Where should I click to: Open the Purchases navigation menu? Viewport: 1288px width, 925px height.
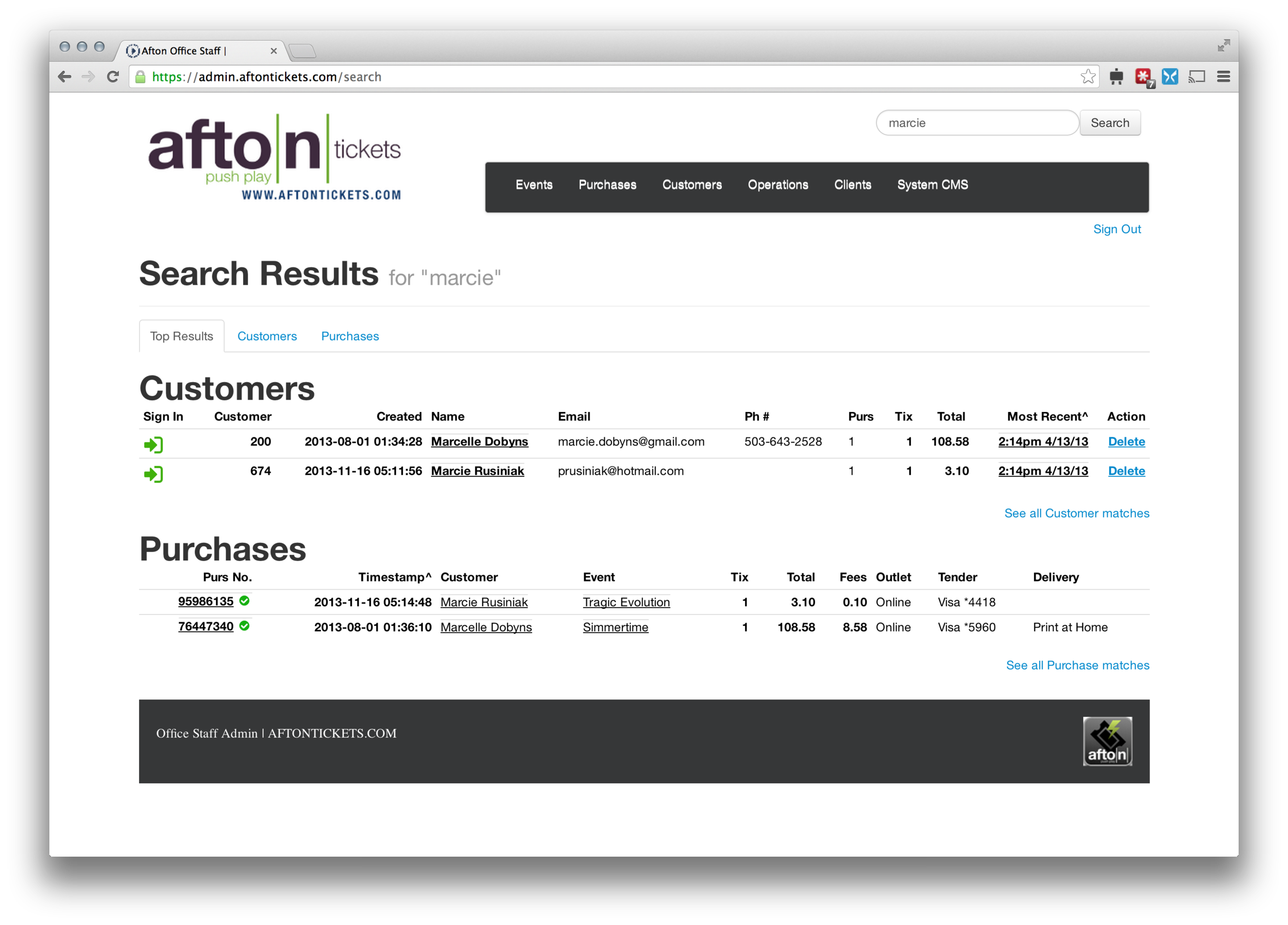click(x=607, y=185)
